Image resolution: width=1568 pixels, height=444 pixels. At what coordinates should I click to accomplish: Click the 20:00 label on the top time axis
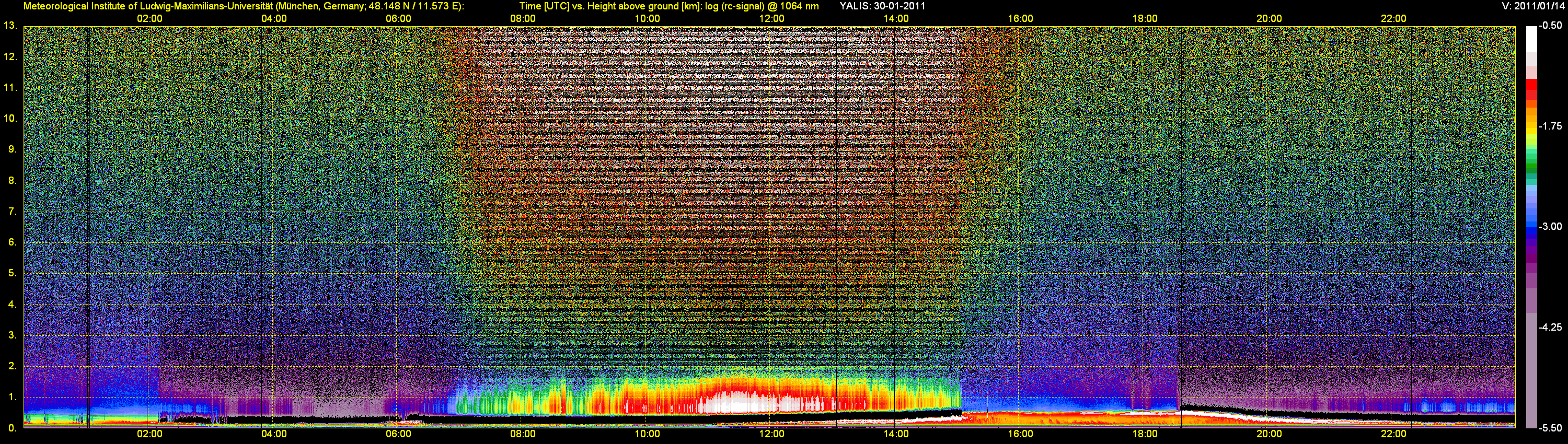click(x=1269, y=18)
